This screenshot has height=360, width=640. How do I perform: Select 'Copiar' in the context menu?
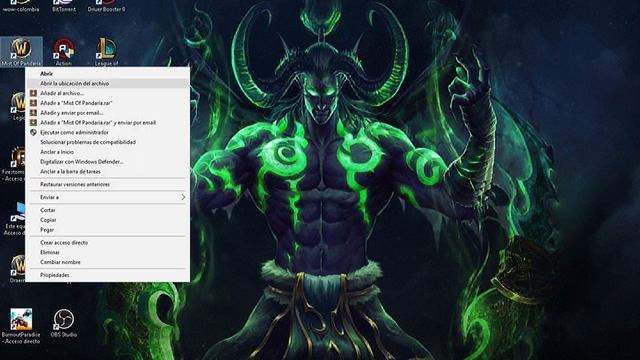click(x=108, y=220)
